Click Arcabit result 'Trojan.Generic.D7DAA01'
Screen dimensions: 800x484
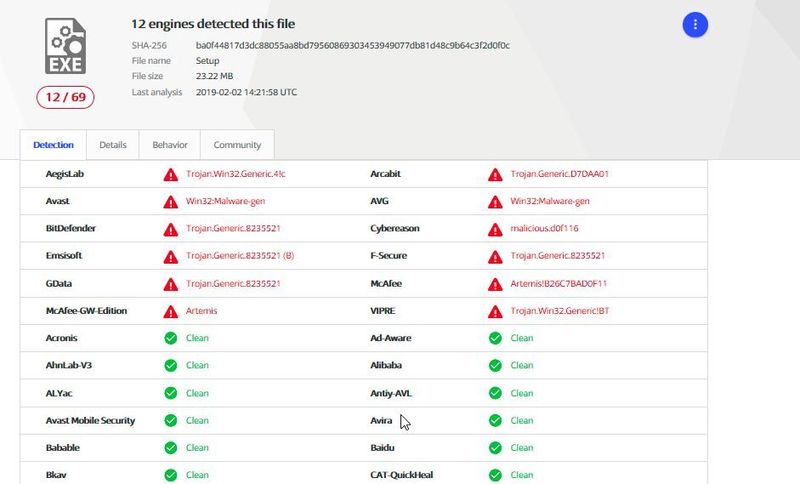tap(559, 174)
